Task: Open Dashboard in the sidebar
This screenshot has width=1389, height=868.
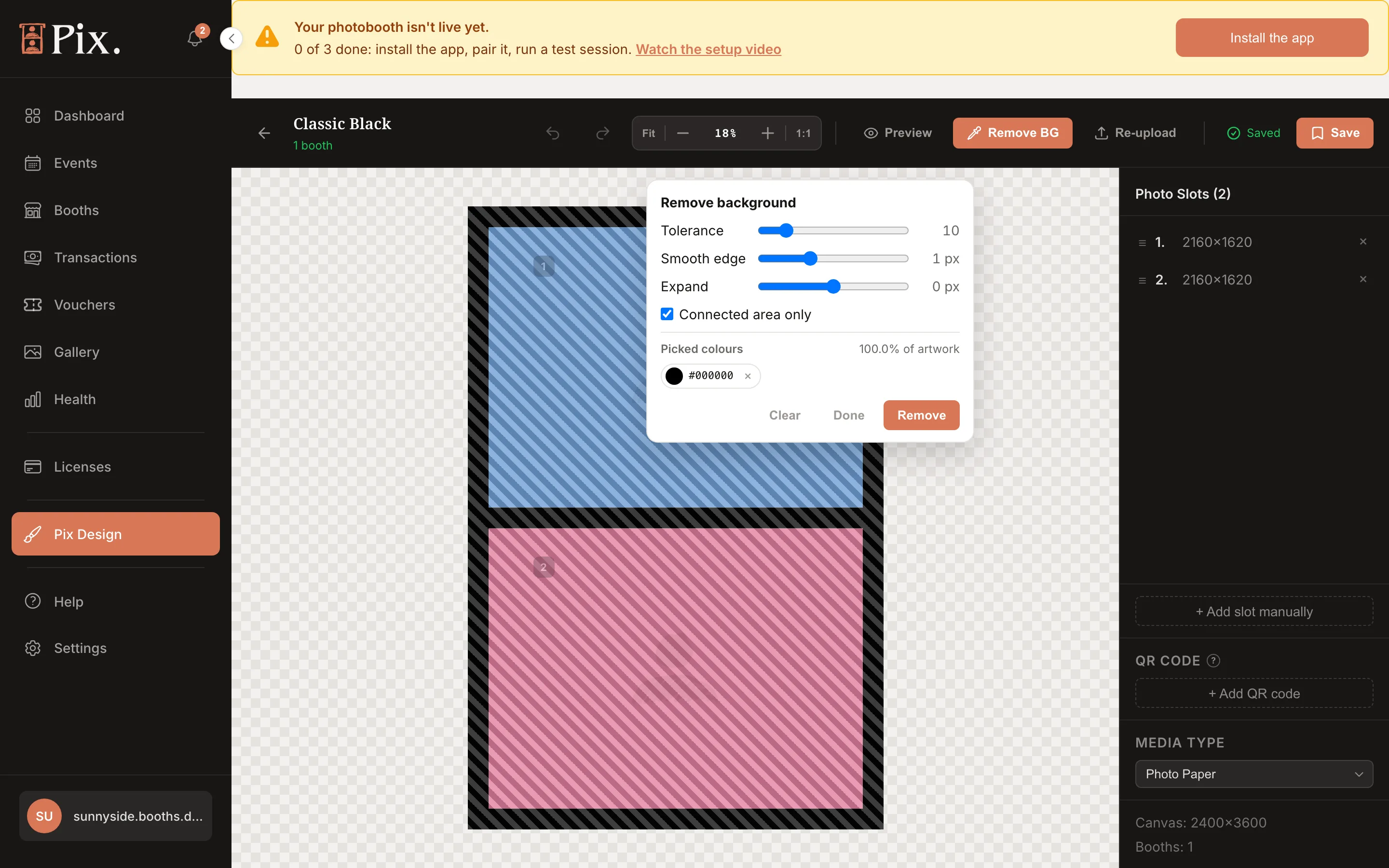Action: pyautogui.click(x=115, y=116)
